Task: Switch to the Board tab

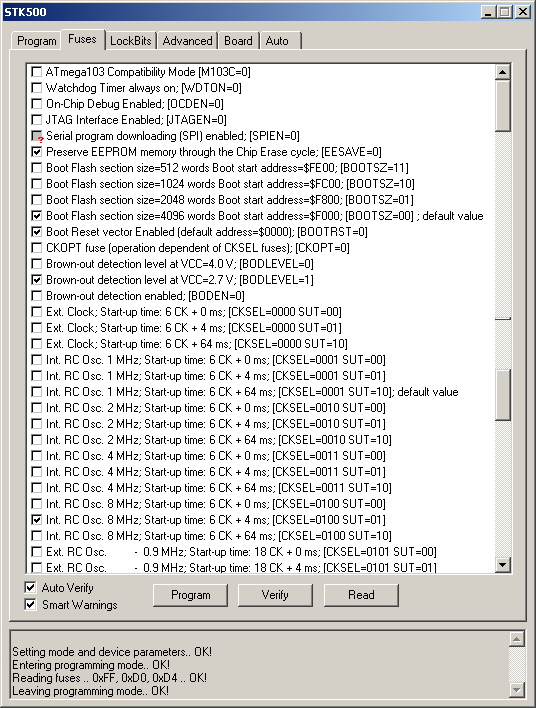Action: click(238, 41)
